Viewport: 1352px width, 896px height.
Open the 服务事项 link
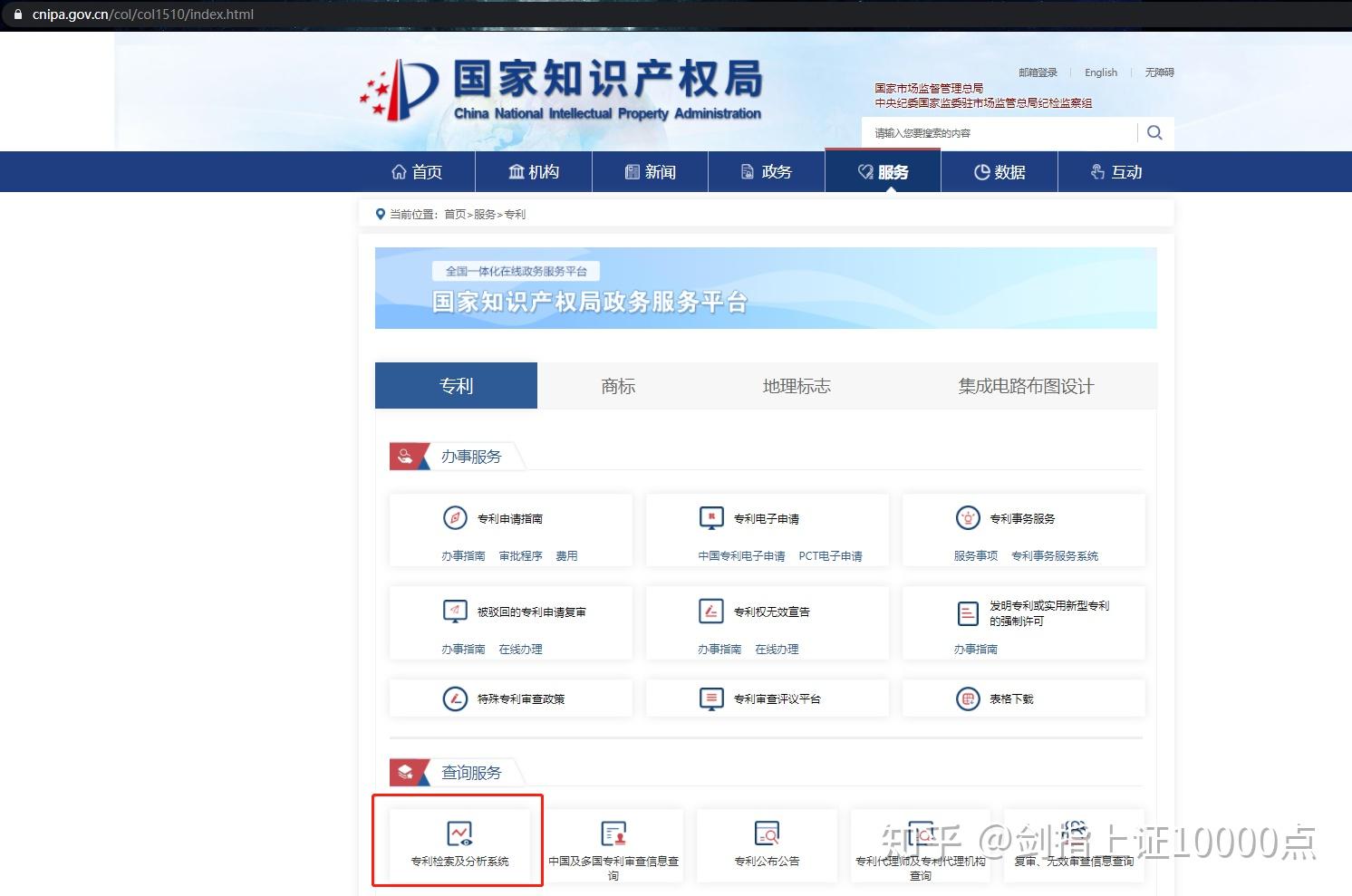[x=975, y=555]
